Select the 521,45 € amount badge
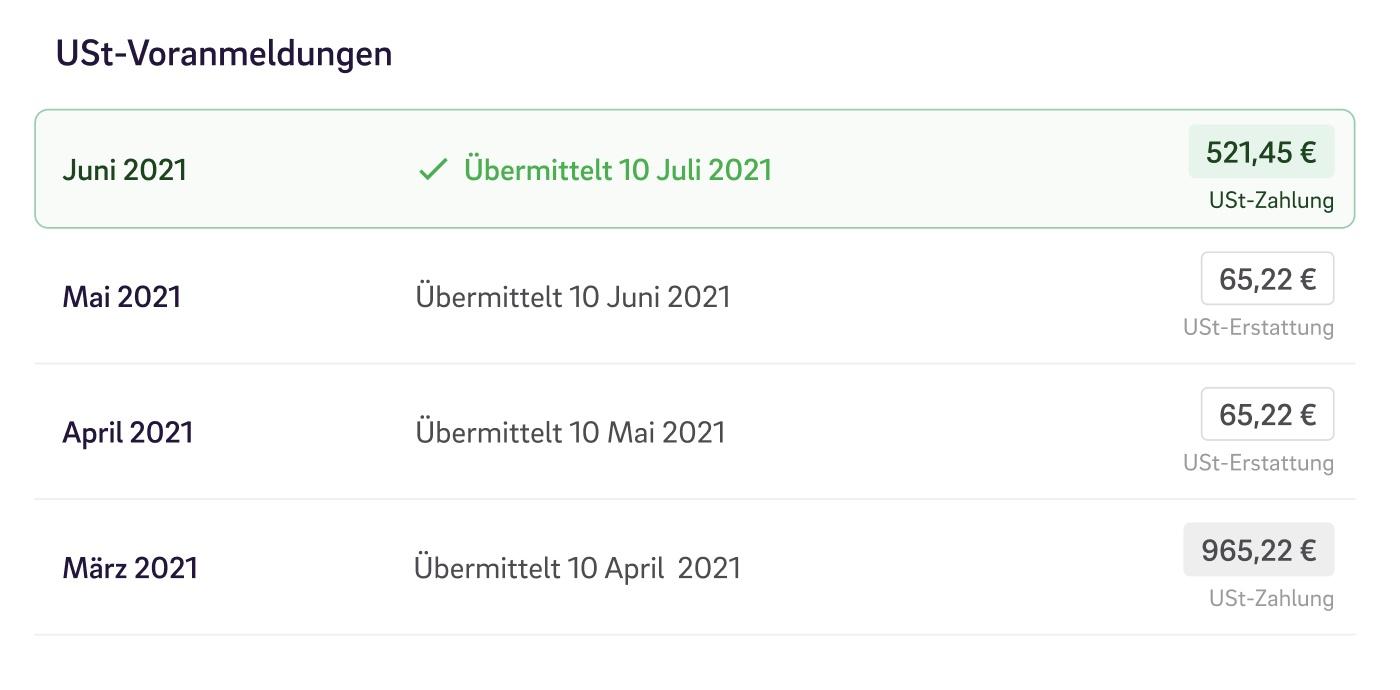 click(1261, 152)
